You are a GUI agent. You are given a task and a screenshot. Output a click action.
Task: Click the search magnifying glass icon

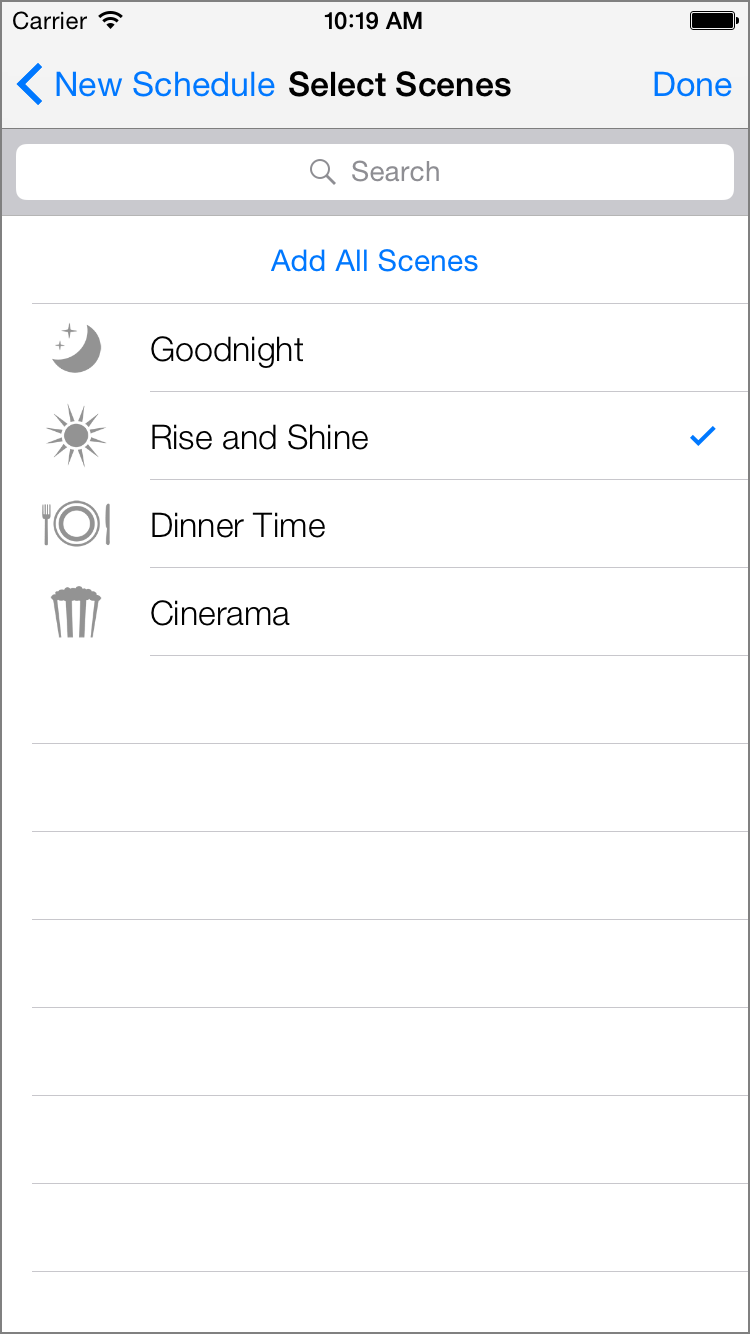coord(322,172)
